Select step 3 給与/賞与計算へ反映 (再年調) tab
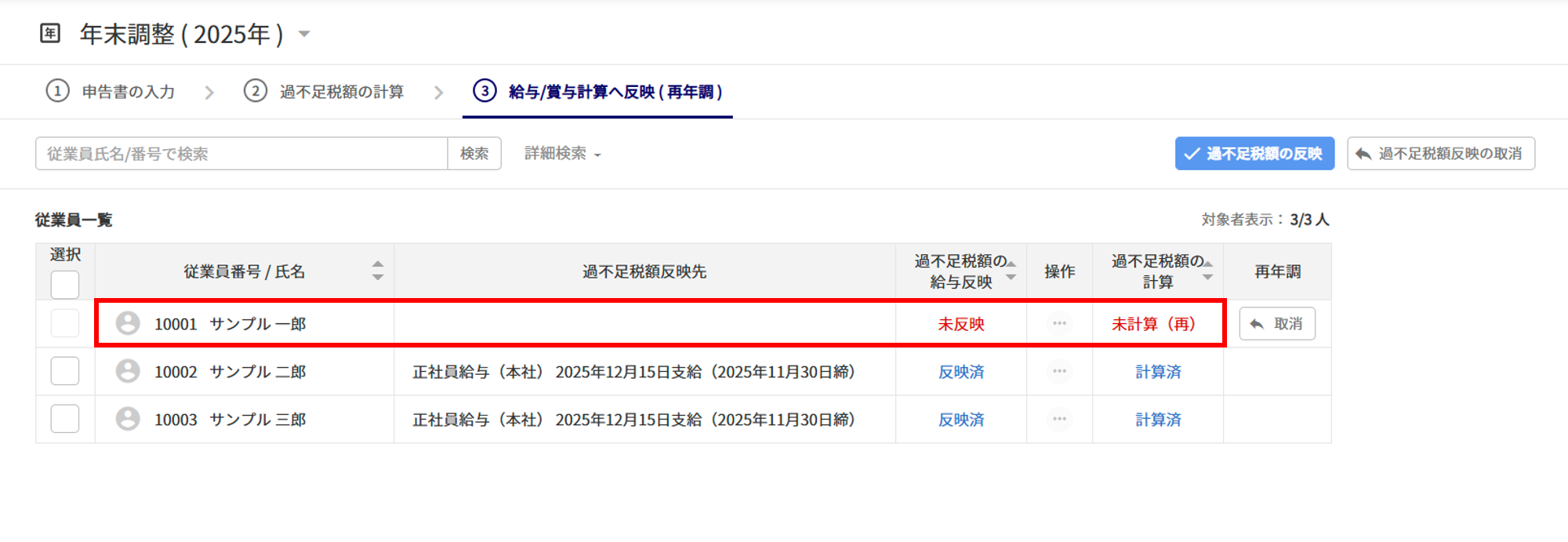This screenshot has width=1568, height=542. point(597,92)
